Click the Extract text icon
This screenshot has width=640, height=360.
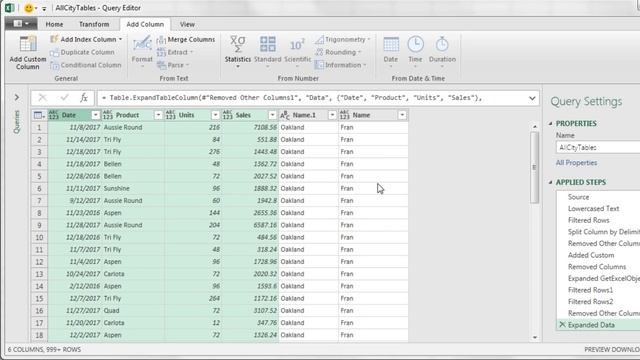[x=161, y=52]
